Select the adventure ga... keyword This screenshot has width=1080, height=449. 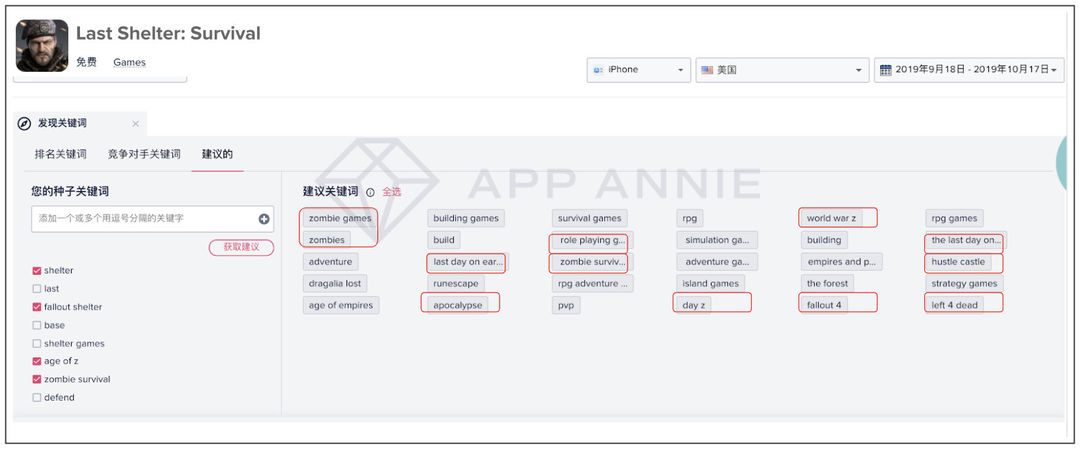coord(717,262)
